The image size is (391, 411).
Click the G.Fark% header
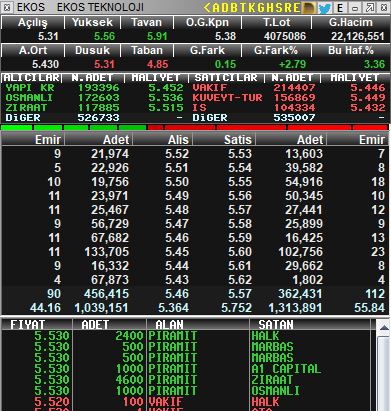[276, 50]
